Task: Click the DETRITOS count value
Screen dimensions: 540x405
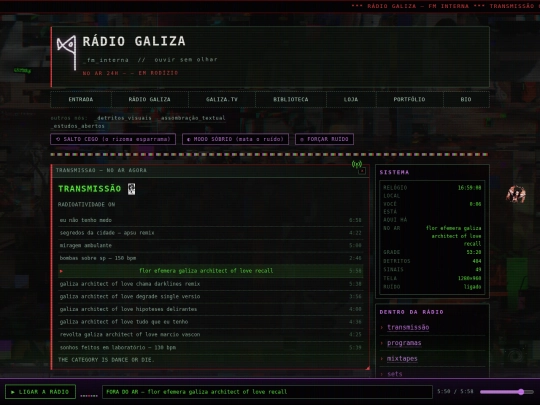Action: point(477,261)
